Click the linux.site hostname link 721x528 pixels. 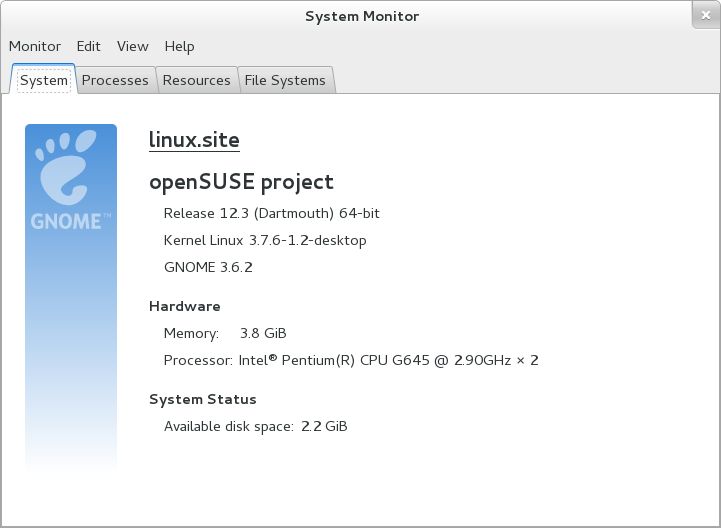194,140
